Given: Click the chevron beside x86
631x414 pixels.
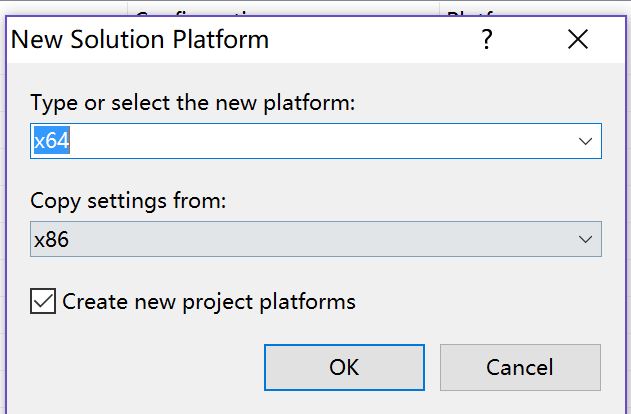Looking at the screenshot, I should [x=585, y=239].
